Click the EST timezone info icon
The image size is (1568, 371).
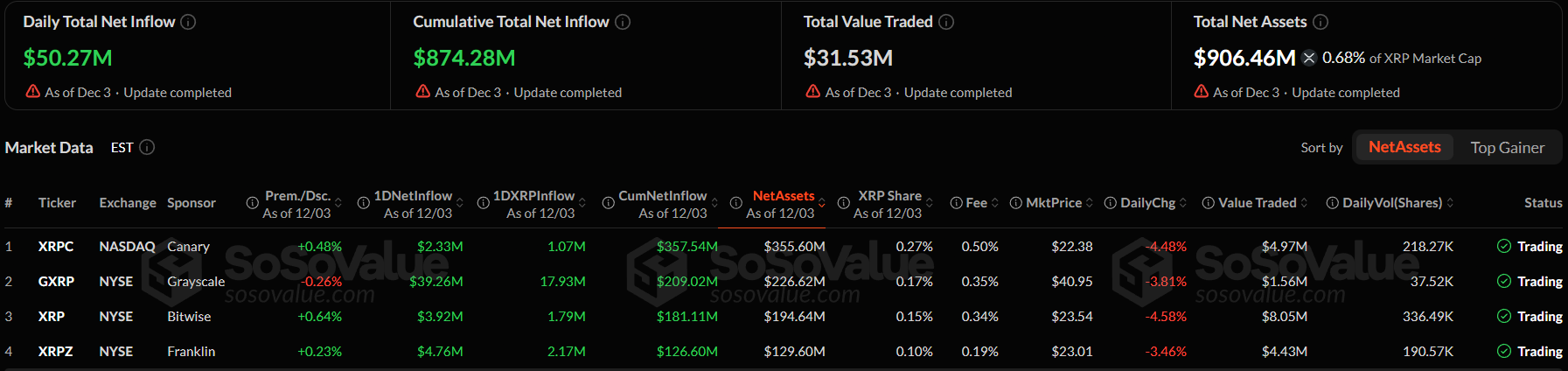pos(147,147)
